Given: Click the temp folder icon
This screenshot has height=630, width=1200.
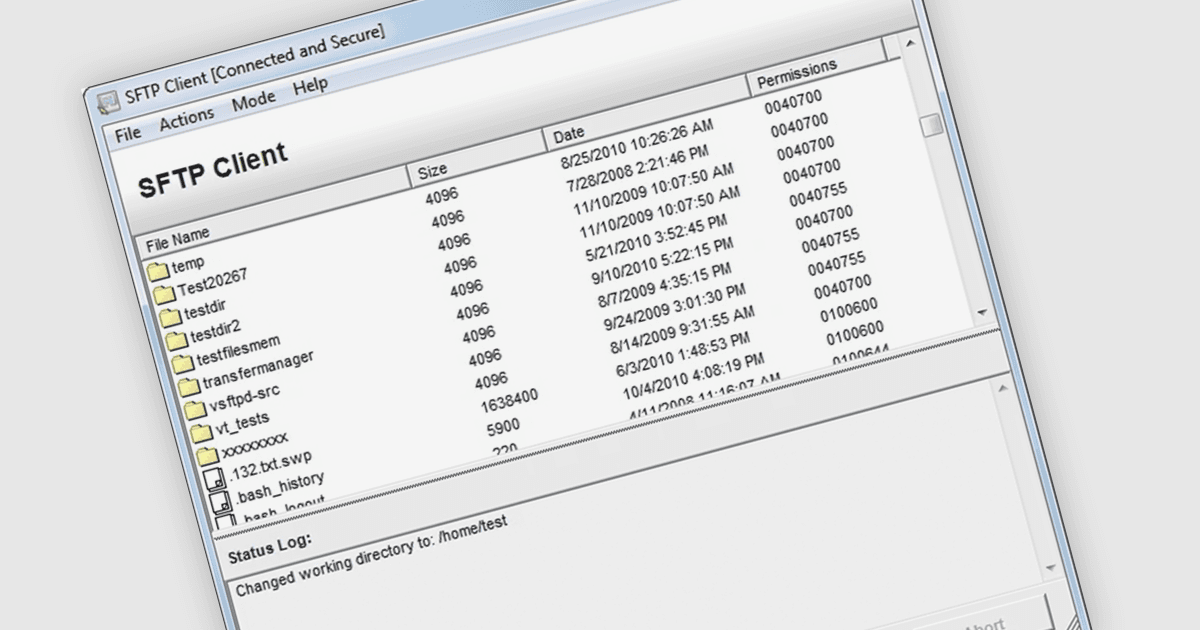Looking at the screenshot, I should pyautogui.click(x=157, y=271).
